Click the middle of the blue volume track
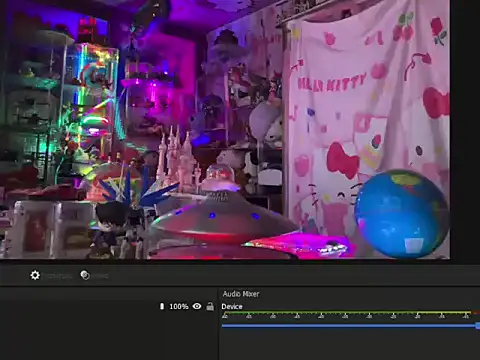Image resolution: width=480 pixels, height=360 pixels. click(x=349, y=326)
